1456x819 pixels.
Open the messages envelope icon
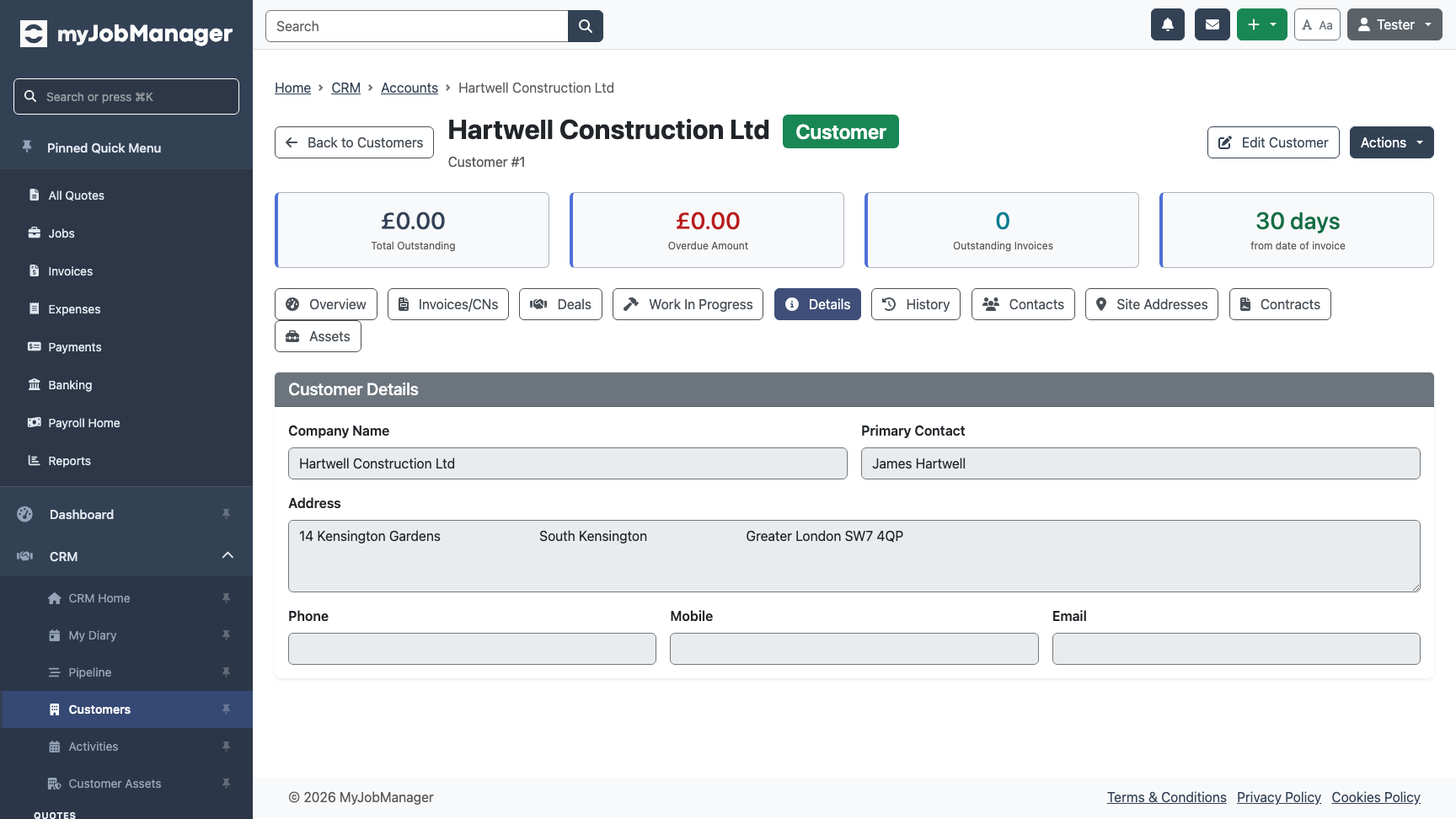pos(1212,24)
